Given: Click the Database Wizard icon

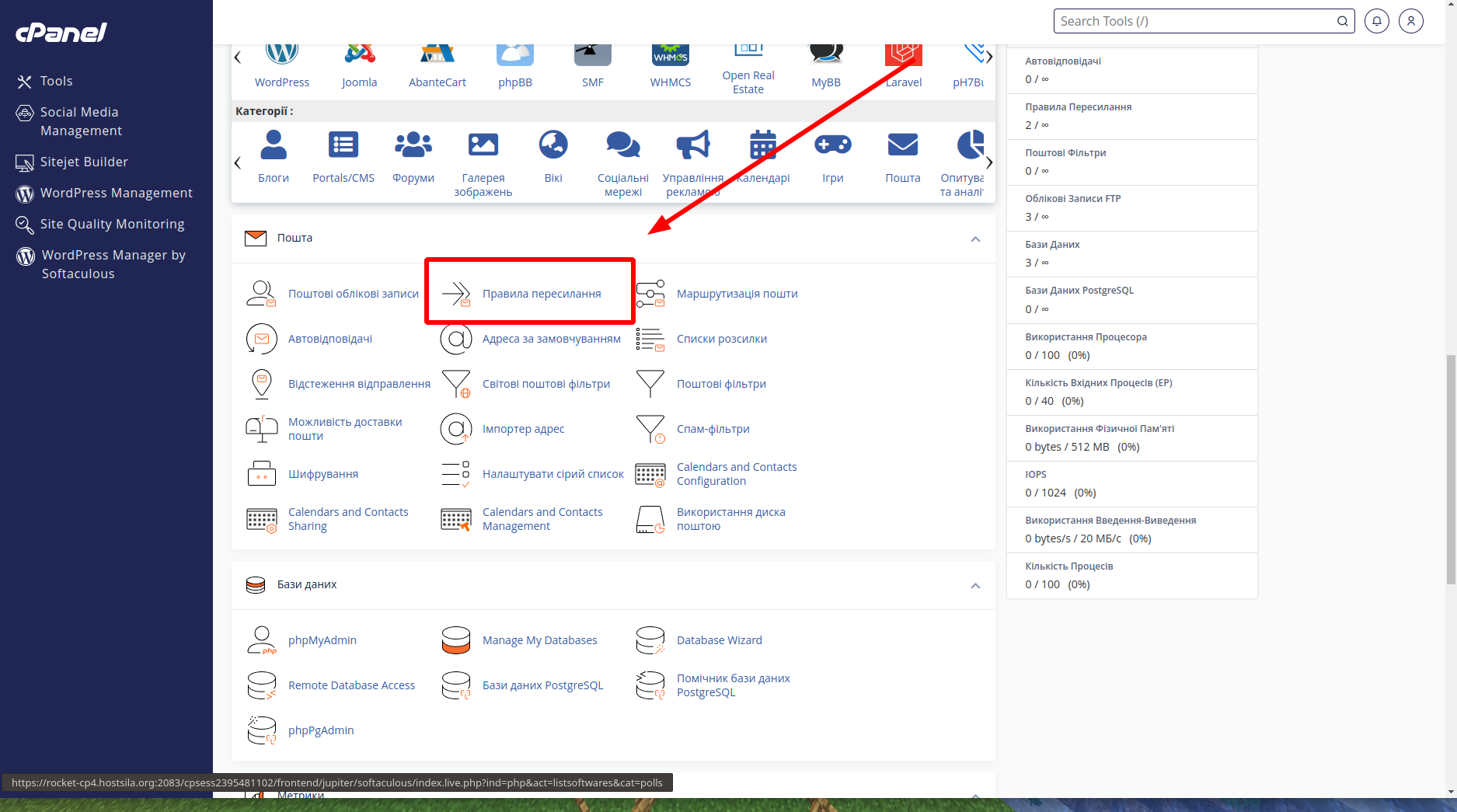Looking at the screenshot, I should coord(650,640).
